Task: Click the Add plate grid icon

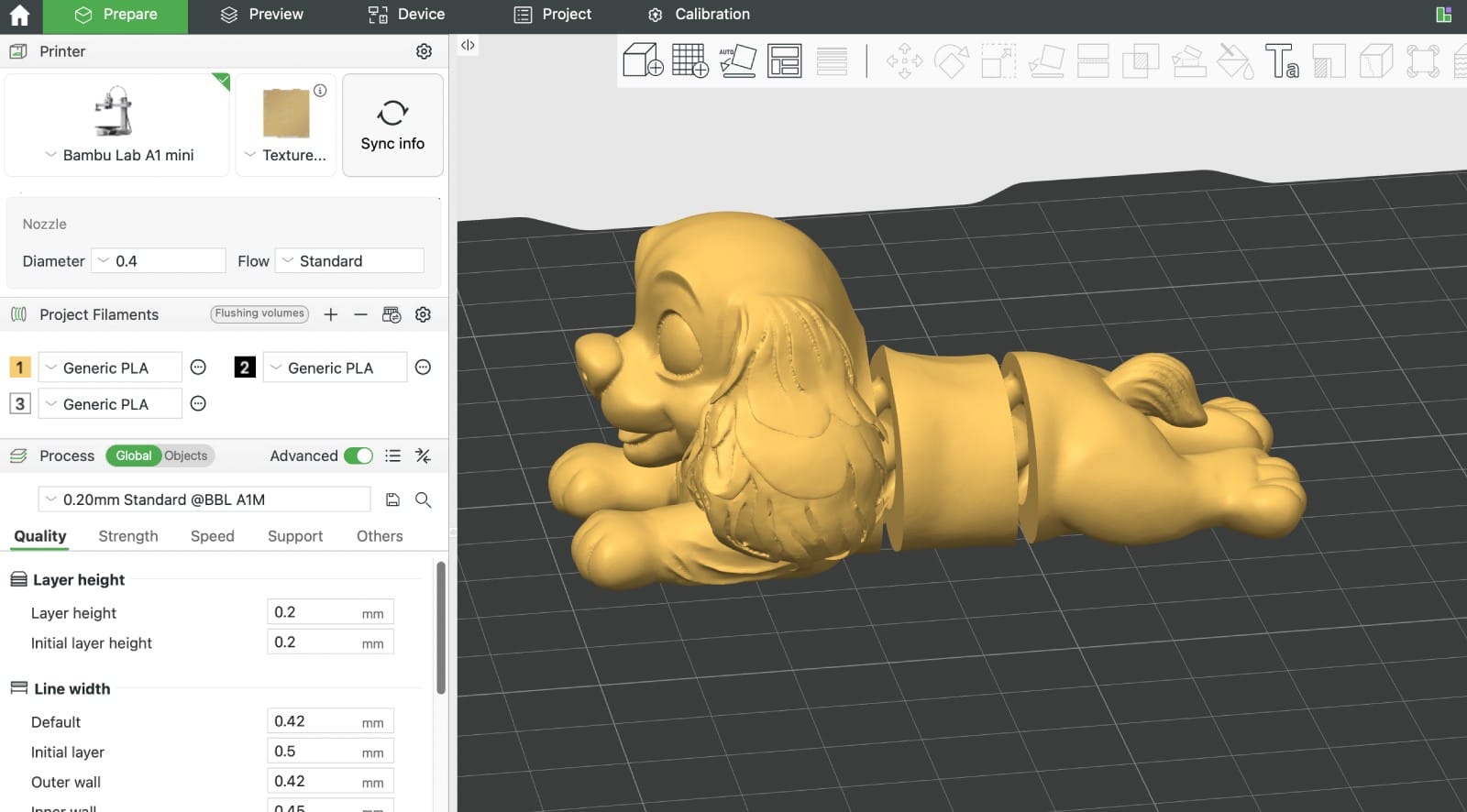Action: (x=689, y=61)
